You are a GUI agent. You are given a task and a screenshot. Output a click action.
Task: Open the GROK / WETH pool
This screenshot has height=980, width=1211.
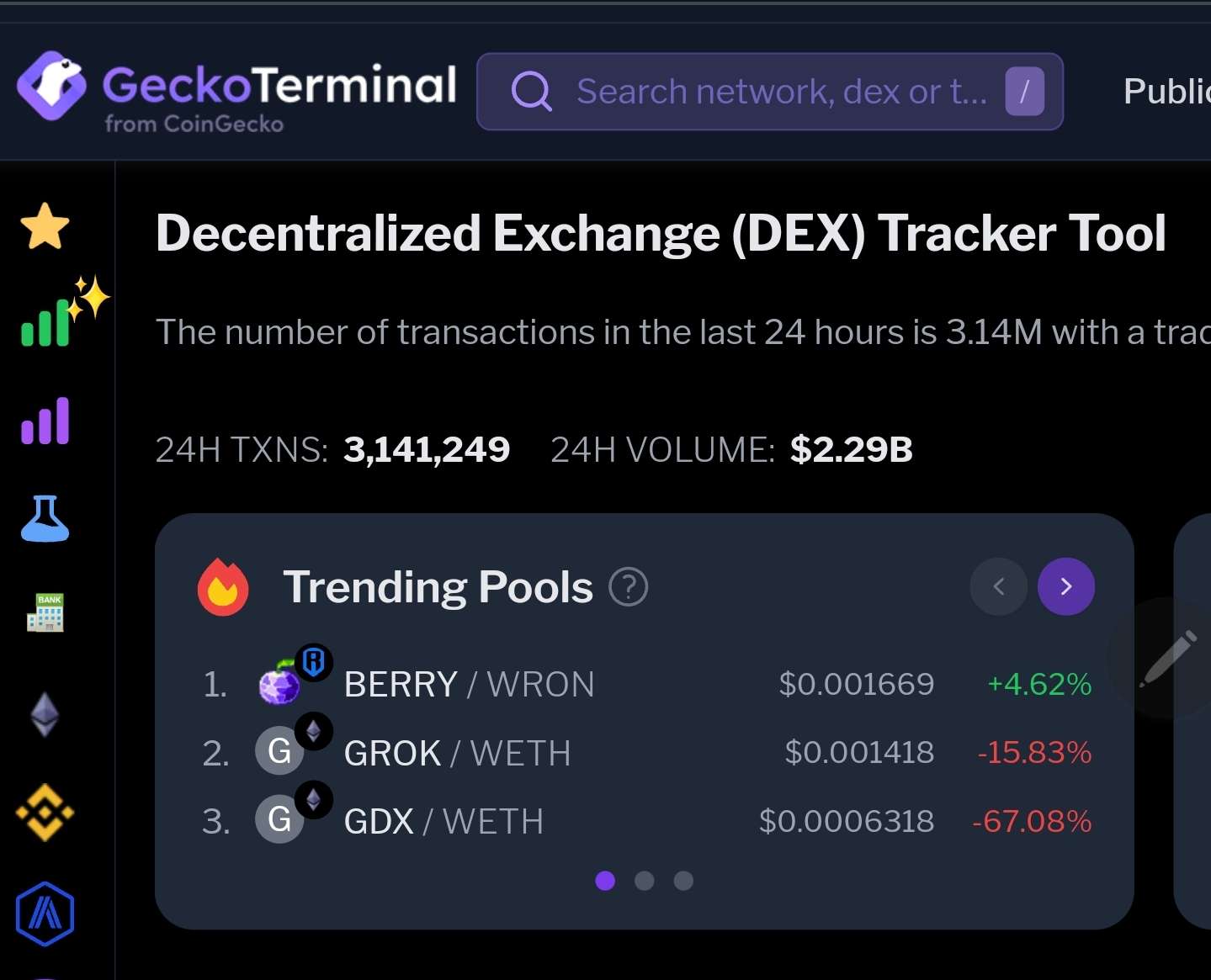[x=457, y=753]
